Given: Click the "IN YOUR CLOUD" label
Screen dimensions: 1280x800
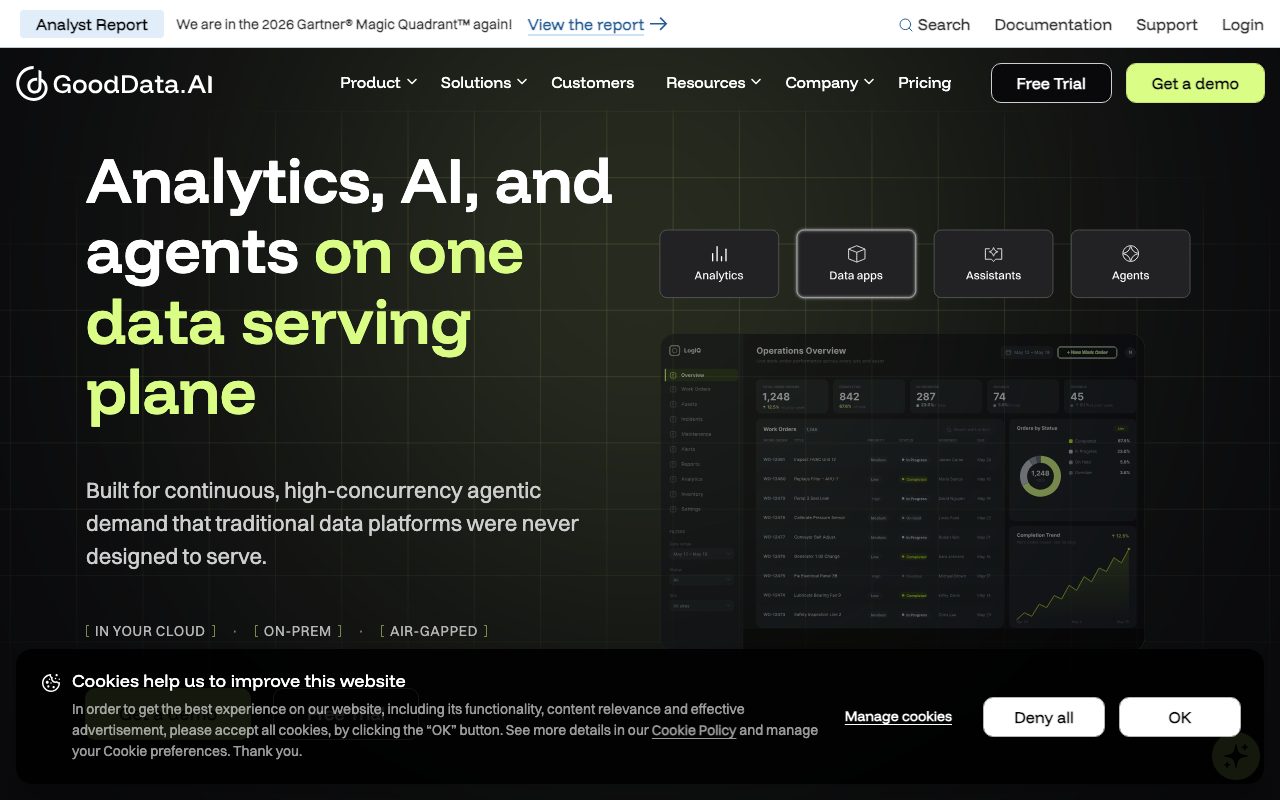Looking at the screenshot, I should pos(150,631).
